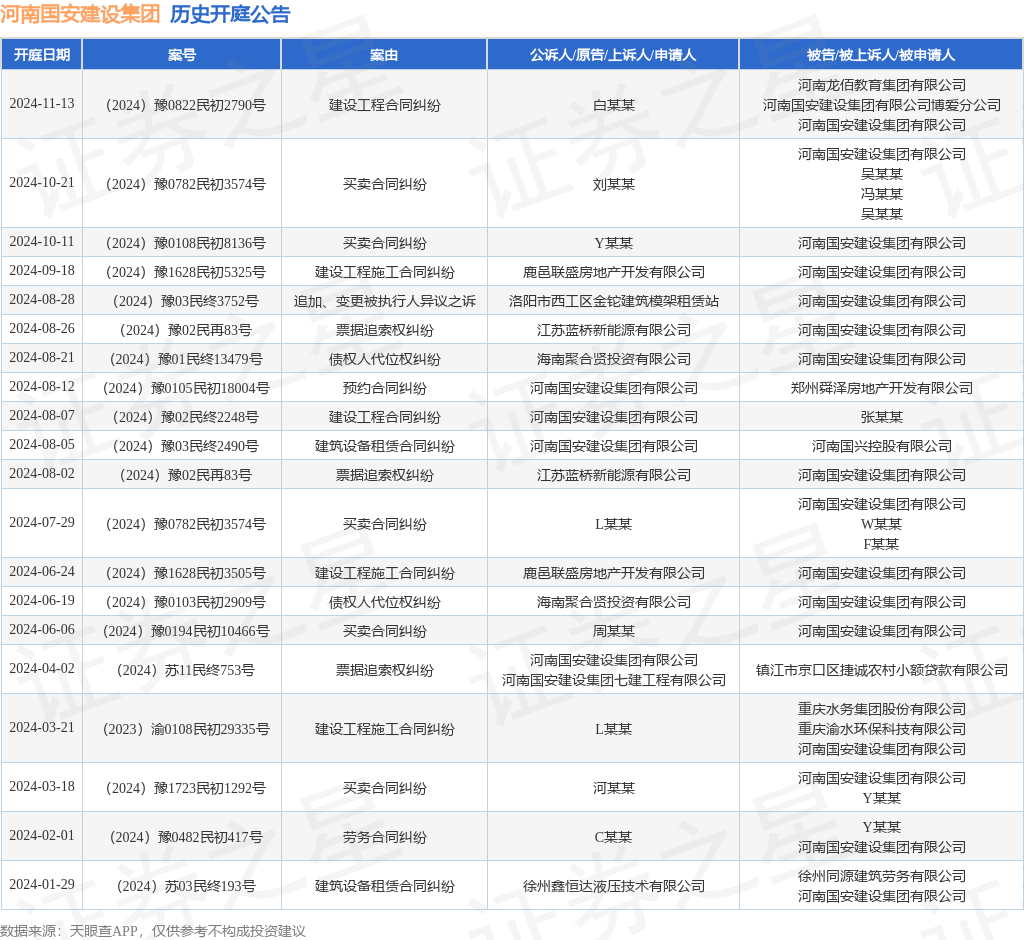Image resolution: width=1024 pixels, height=940 pixels.
Task: Select the date cell 2024-11-13
Action: click(x=42, y=104)
